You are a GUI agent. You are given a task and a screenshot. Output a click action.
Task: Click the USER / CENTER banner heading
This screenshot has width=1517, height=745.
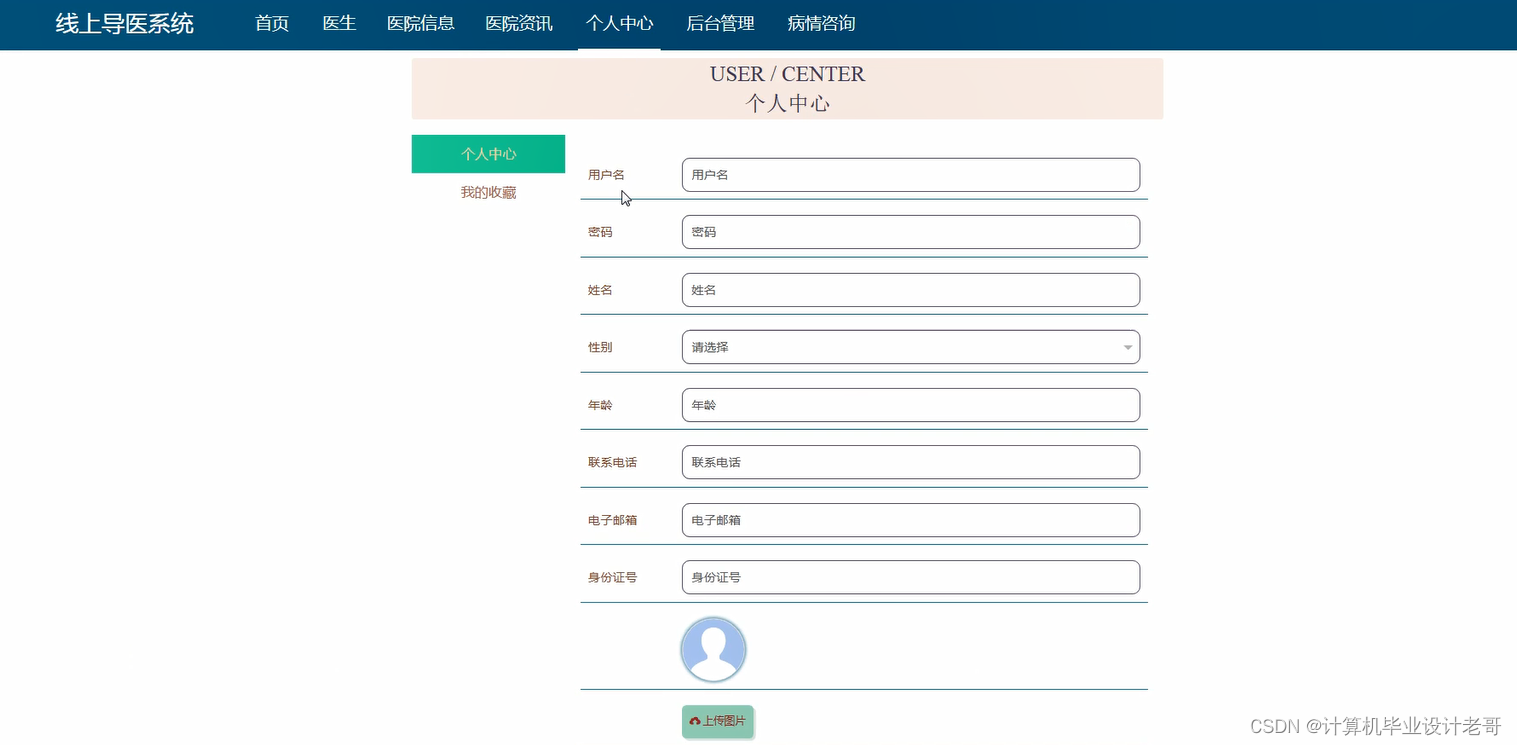coord(788,74)
